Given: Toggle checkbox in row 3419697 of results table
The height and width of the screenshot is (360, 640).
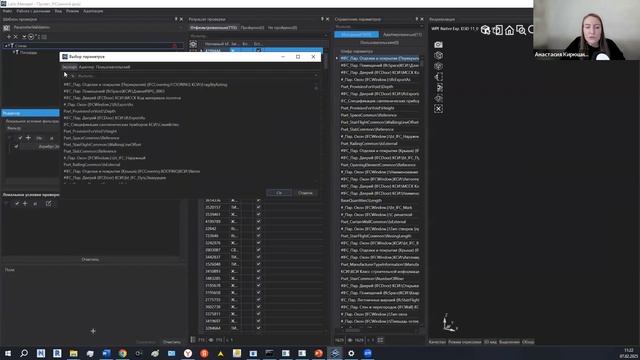Looking at the screenshot, I should coord(258,321).
